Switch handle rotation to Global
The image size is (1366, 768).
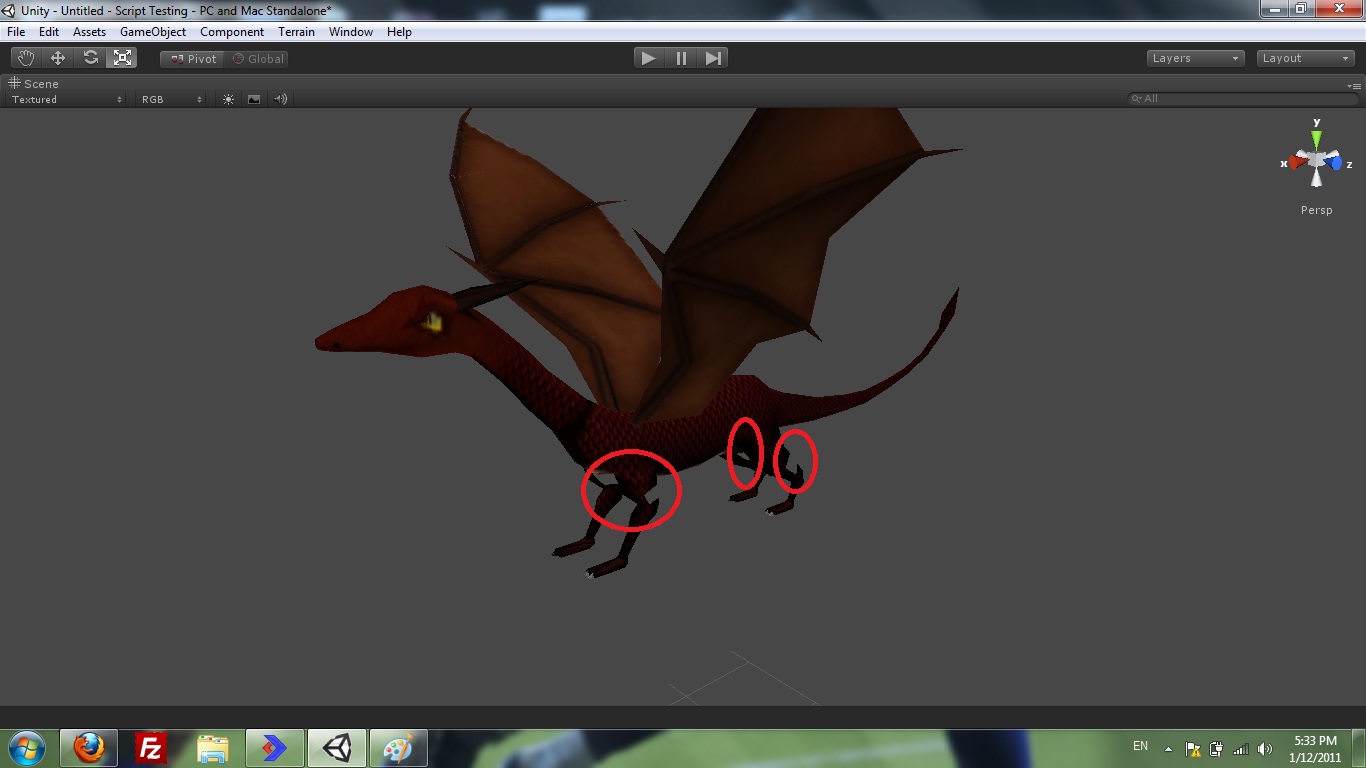tap(259, 58)
